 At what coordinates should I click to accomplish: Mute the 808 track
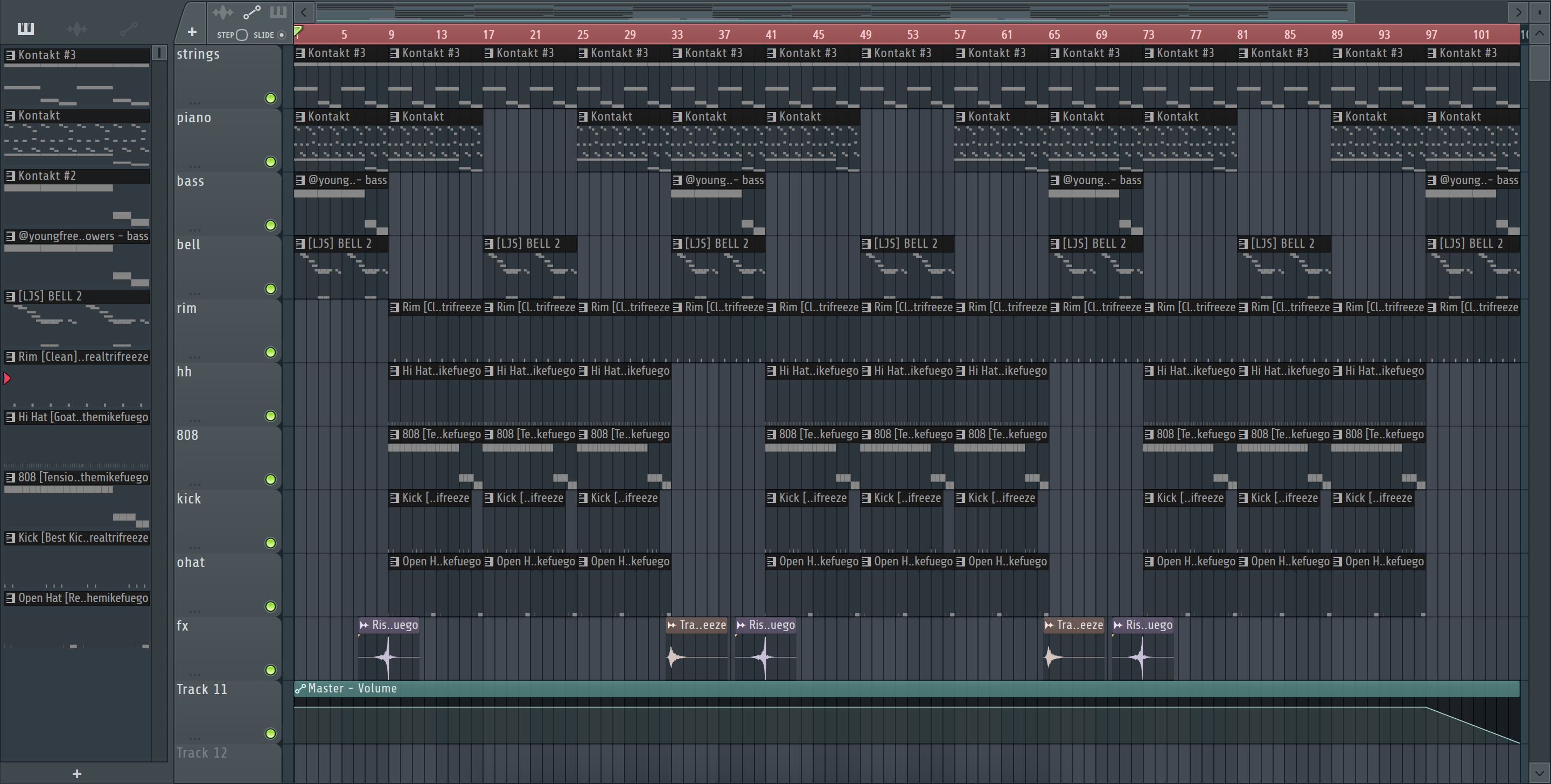point(270,479)
